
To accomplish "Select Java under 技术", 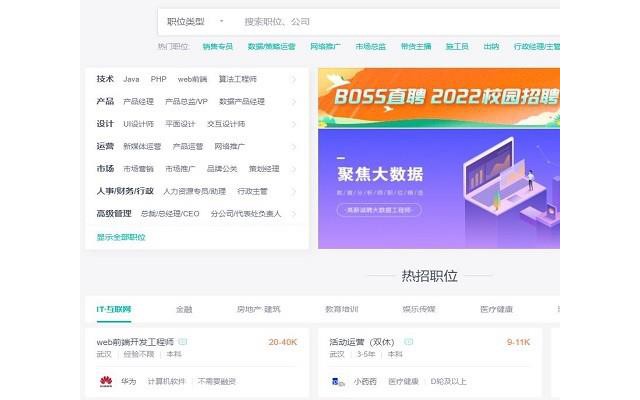I will (x=131, y=79).
